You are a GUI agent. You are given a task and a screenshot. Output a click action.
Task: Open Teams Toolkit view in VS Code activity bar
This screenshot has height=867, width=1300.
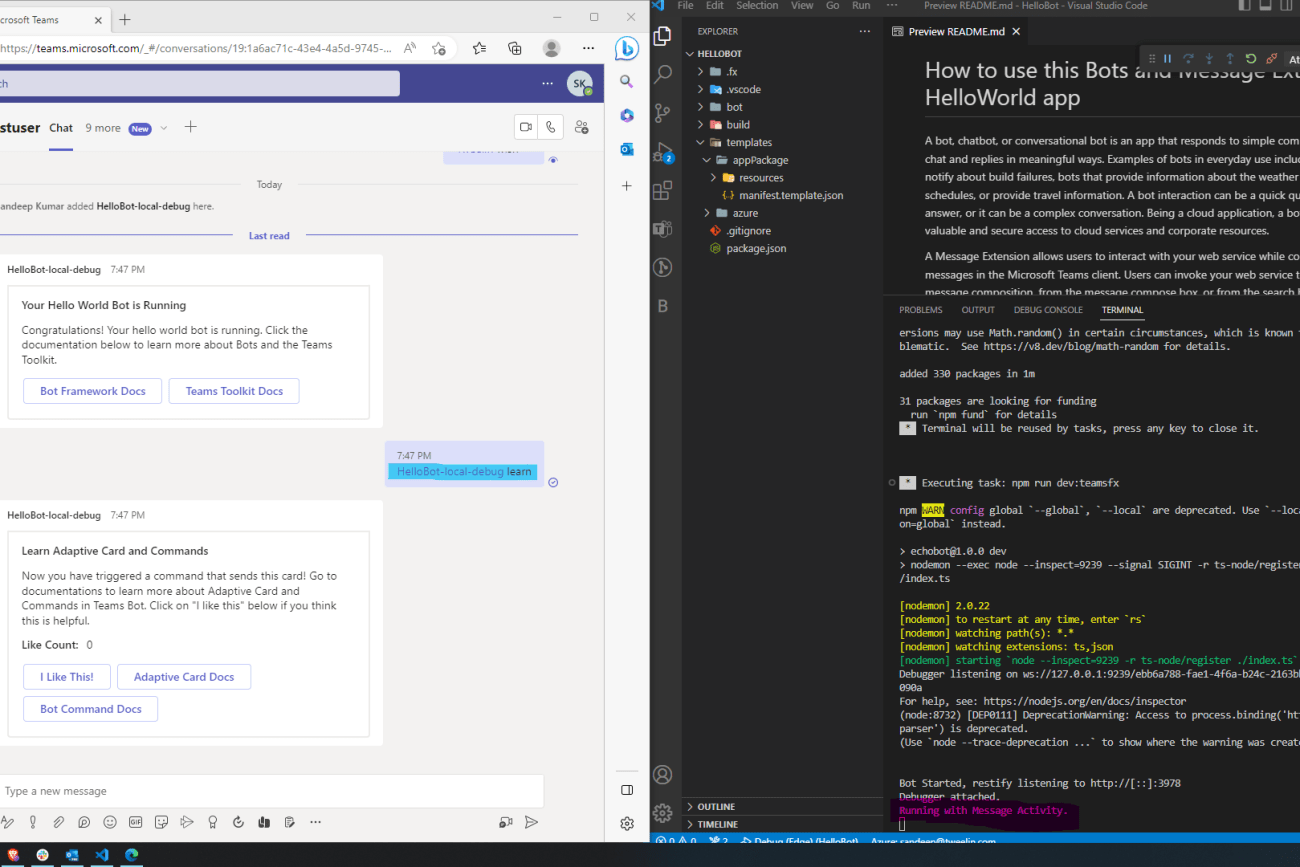tap(662, 228)
